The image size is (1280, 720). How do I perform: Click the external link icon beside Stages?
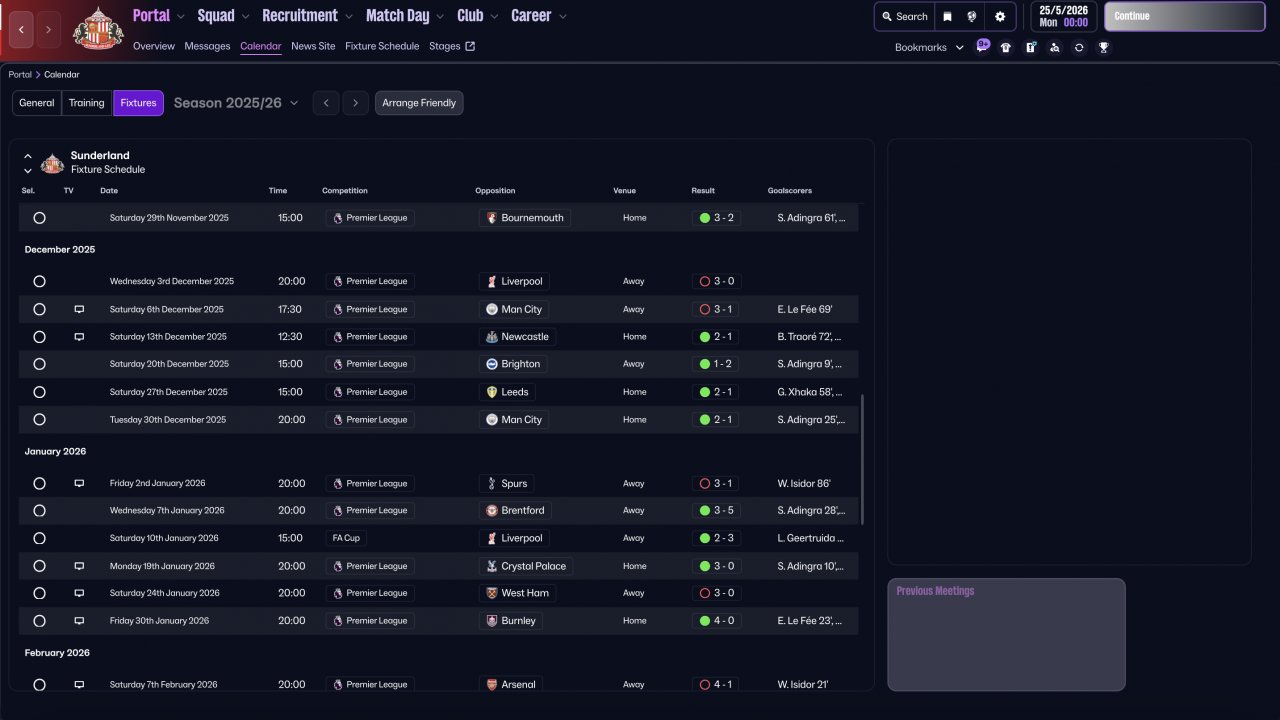[x=470, y=46]
